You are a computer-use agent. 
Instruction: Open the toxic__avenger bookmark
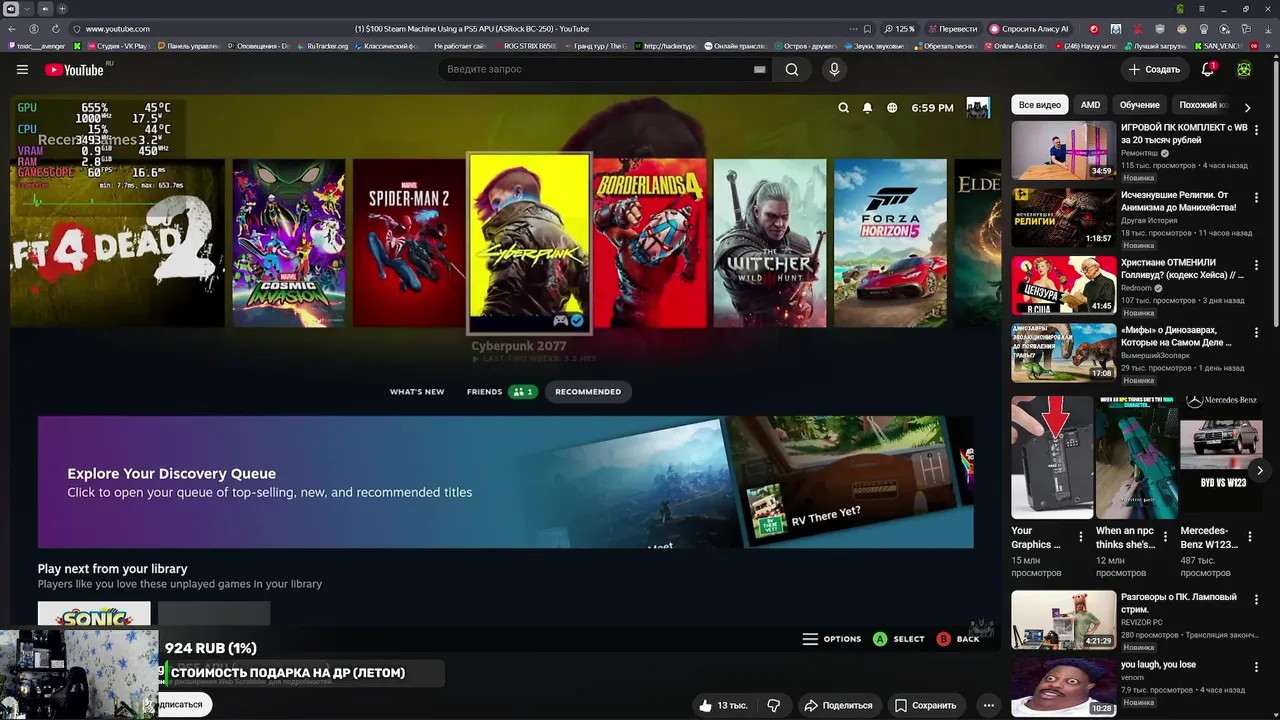(x=36, y=46)
